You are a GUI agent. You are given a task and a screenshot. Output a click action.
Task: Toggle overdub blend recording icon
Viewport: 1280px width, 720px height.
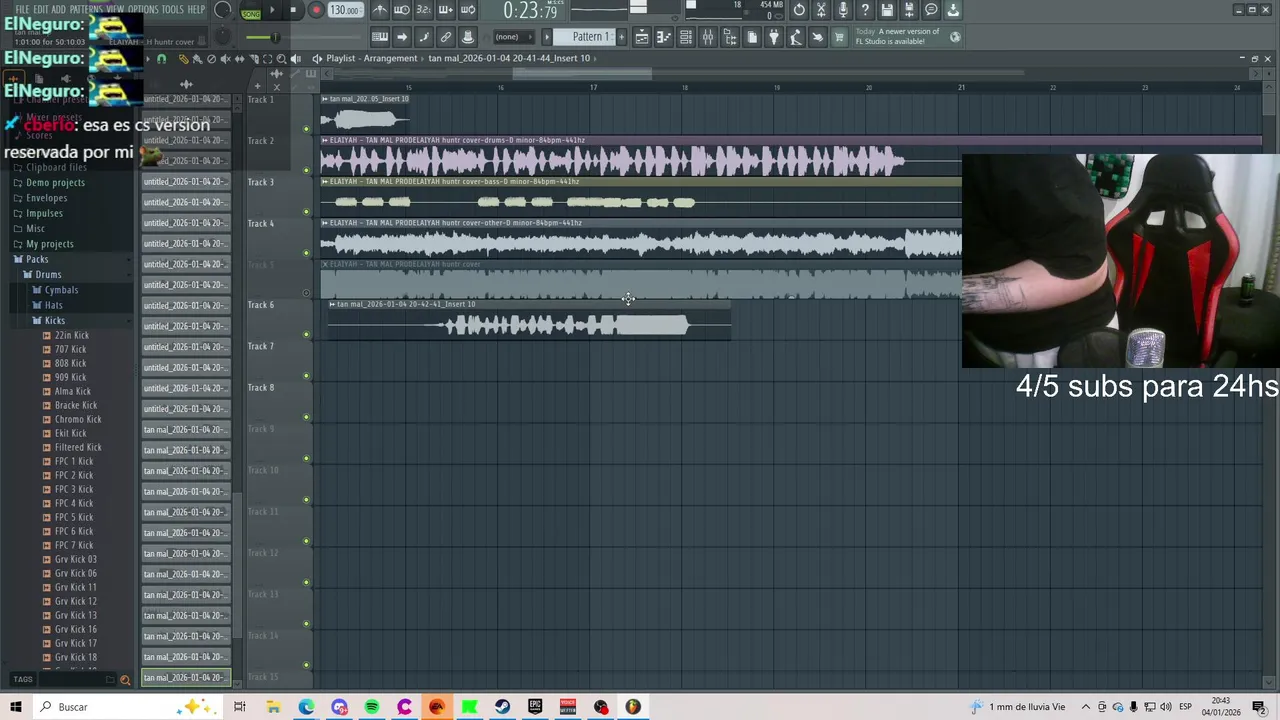tap(446, 10)
